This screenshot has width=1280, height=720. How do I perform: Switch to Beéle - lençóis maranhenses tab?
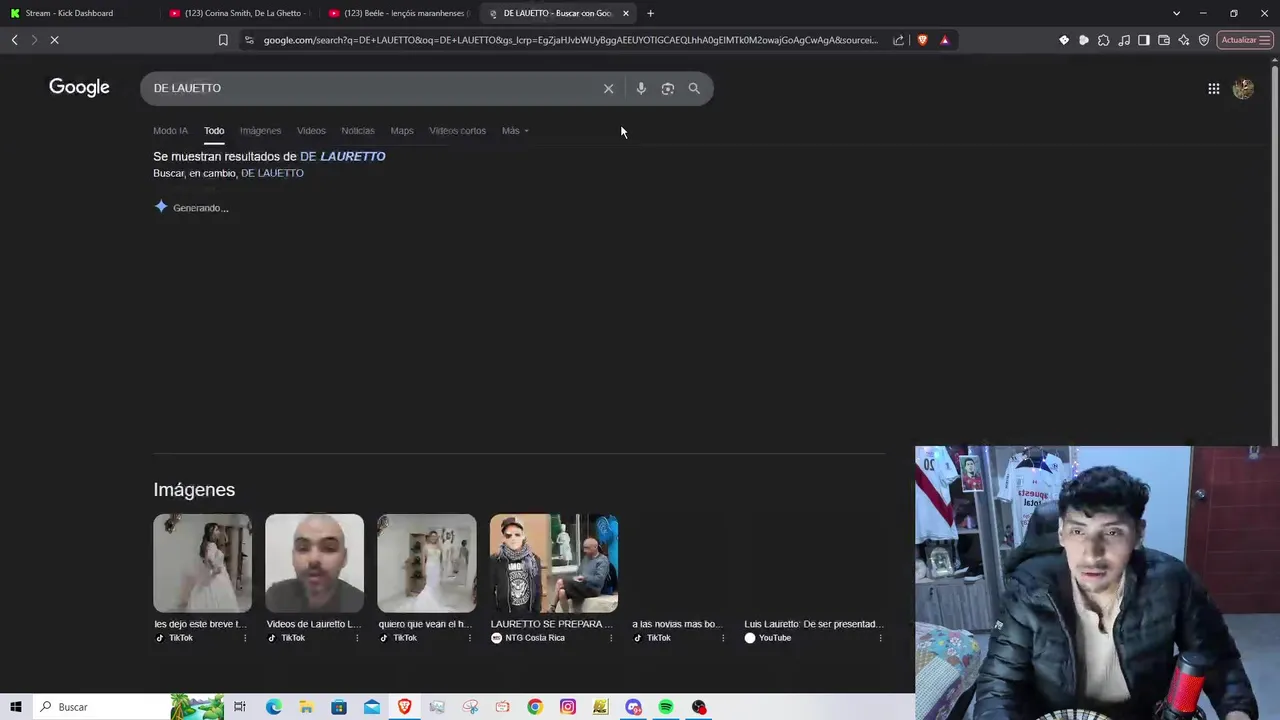pyautogui.click(x=400, y=13)
